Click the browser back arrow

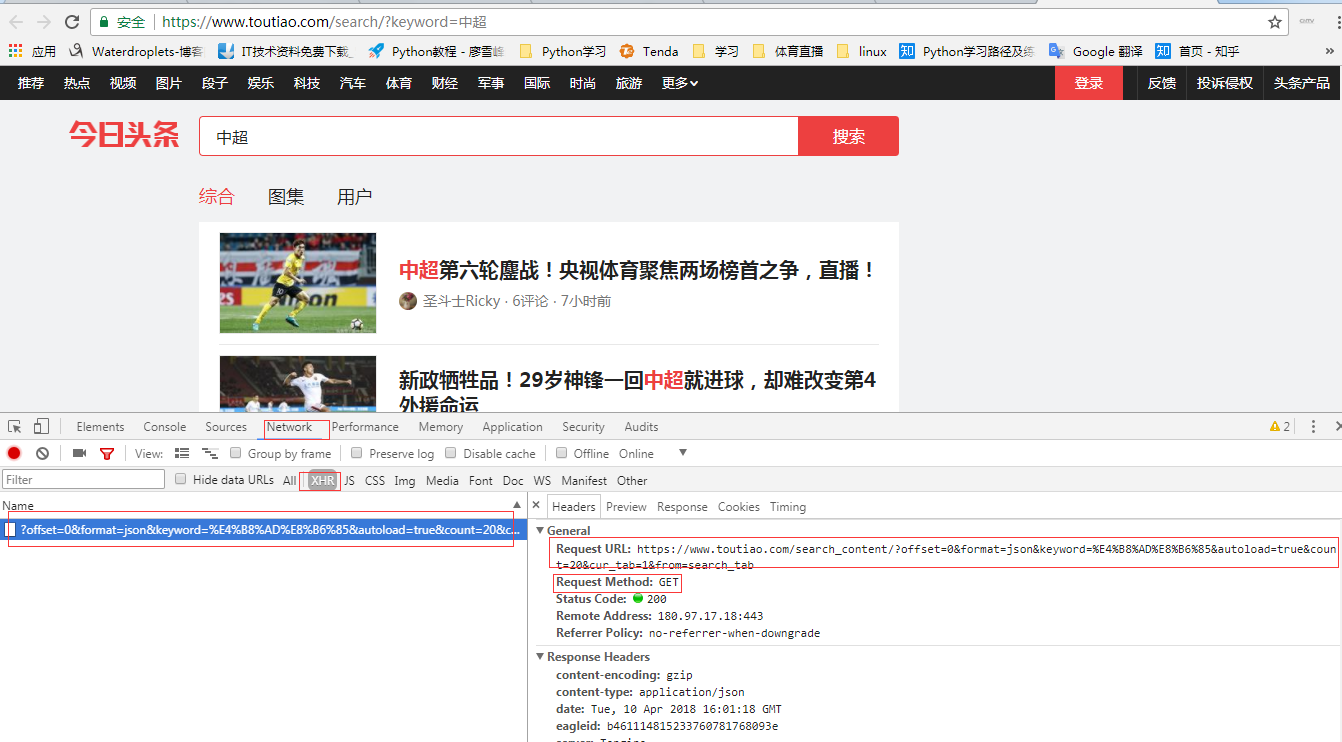(x=16, y=22)
